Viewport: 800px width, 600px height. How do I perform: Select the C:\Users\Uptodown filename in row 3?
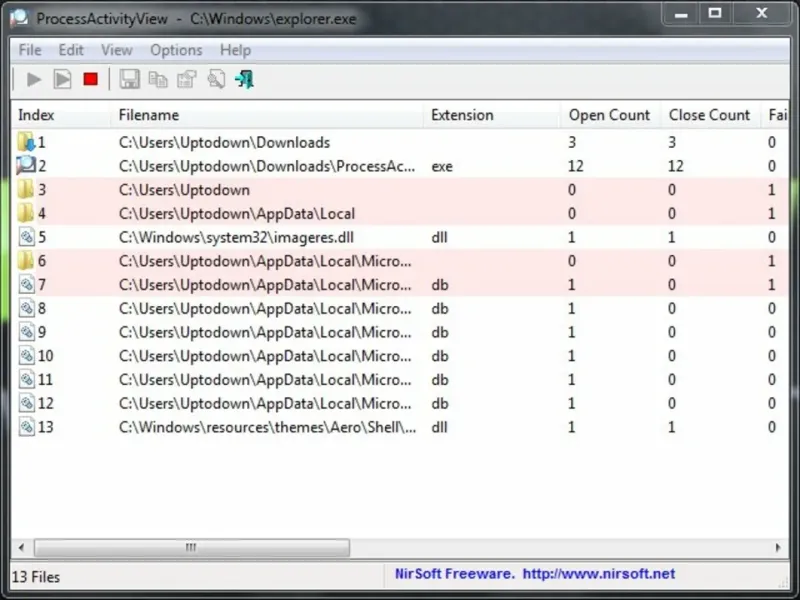tap(184, 190)
